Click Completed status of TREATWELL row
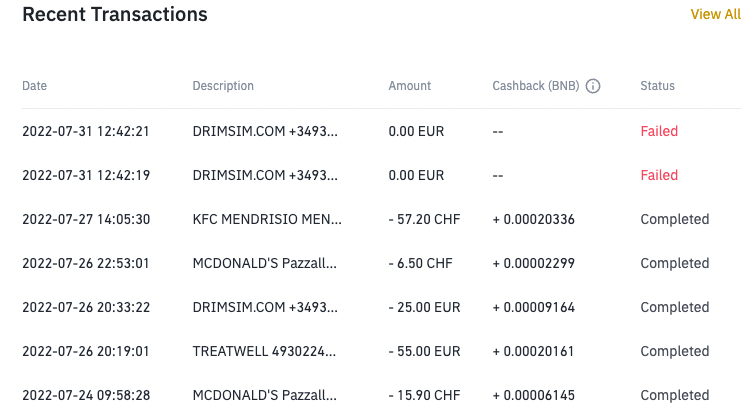The image size is (754, 413). [675, 351]
